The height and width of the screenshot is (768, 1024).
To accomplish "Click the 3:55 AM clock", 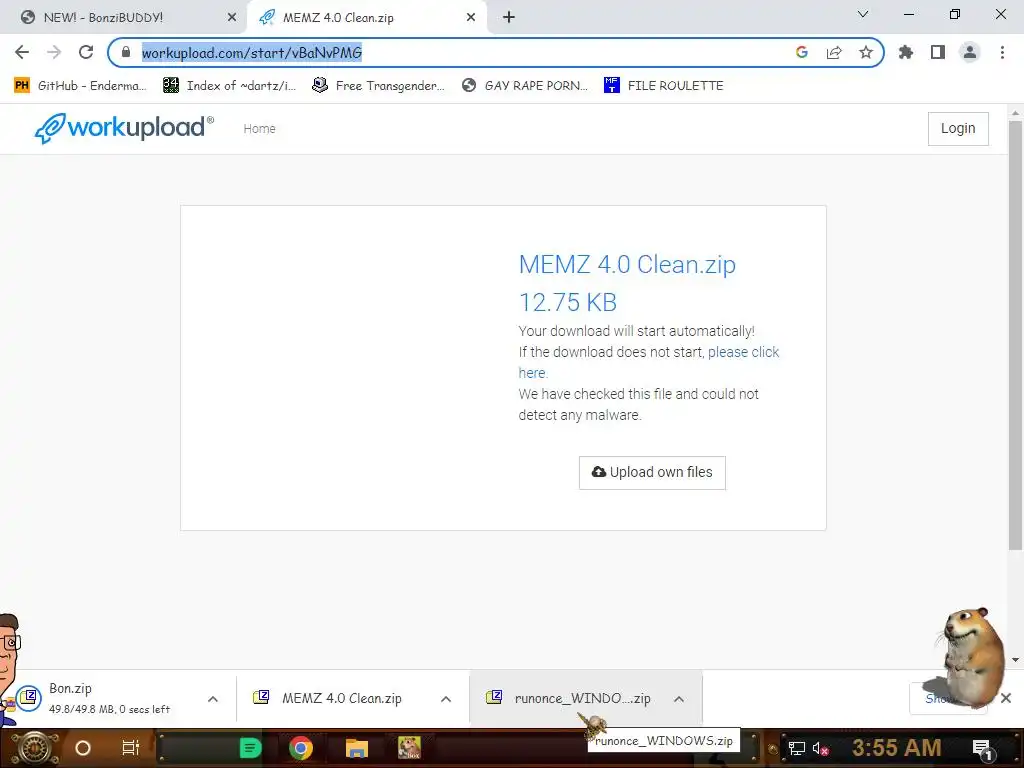I will [897, 748].
